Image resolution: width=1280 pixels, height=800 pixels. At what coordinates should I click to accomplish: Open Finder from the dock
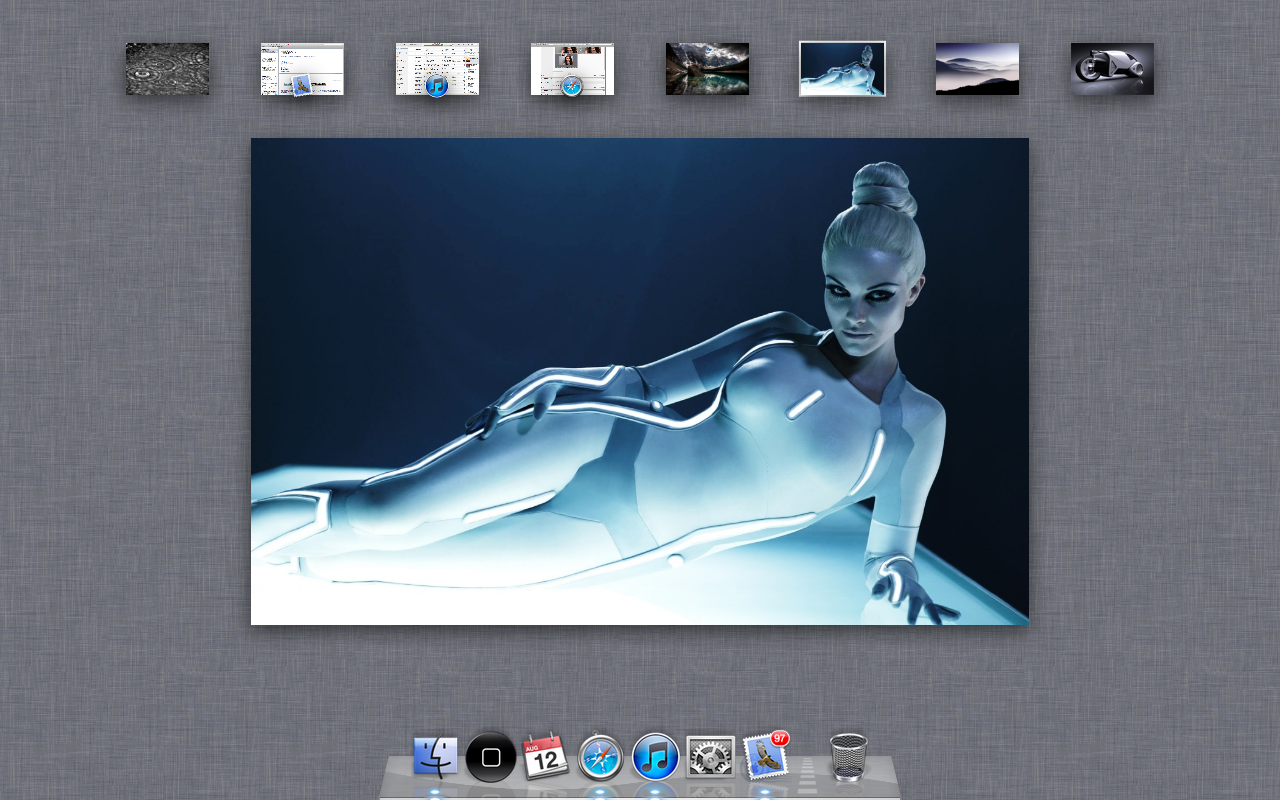[x=436, y=758]
